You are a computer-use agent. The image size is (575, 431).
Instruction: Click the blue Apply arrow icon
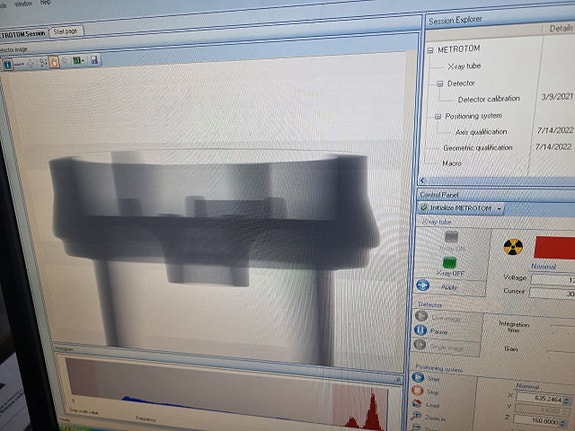[x=423, y=285]
